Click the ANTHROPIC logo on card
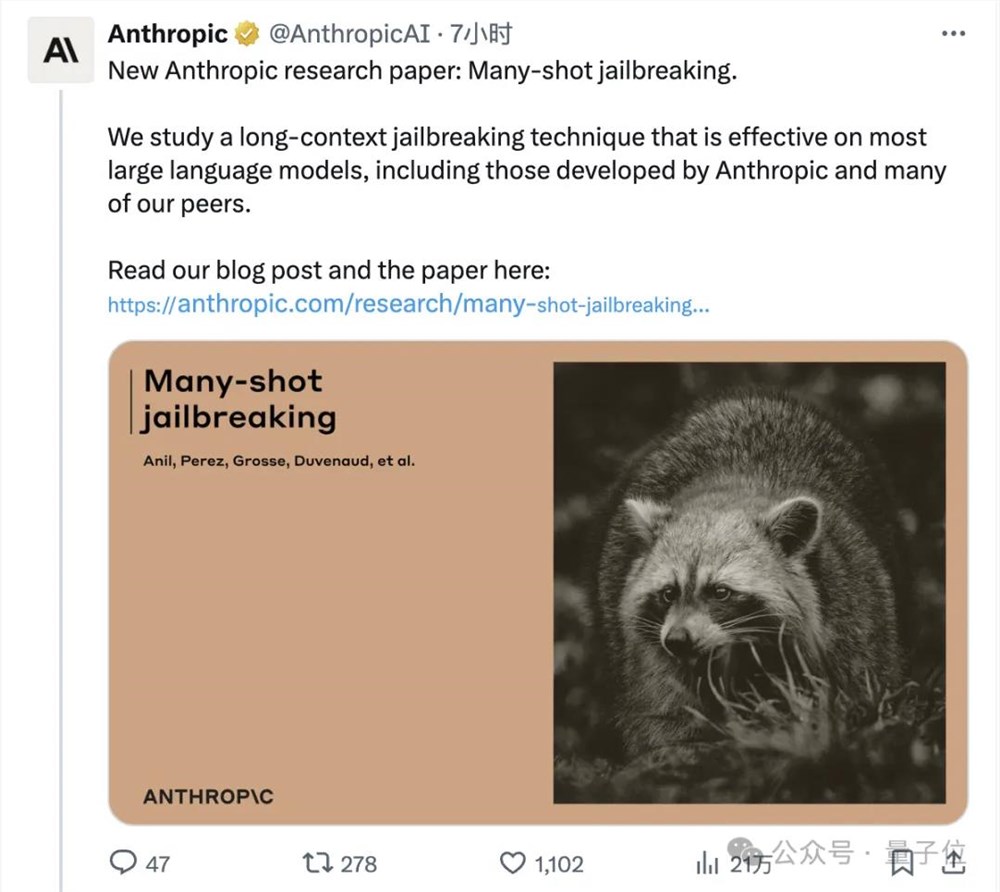Image resolution: width=1000 pixels, height=892 pixels. pos(209,796)
